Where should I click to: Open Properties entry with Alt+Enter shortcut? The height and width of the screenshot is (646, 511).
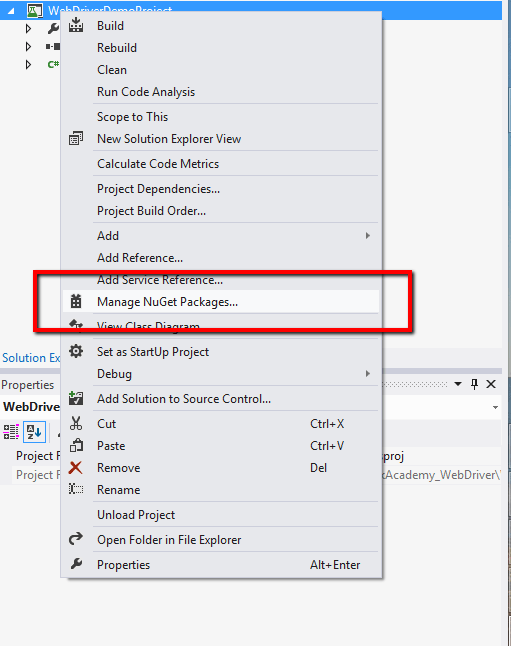(220, 565)
